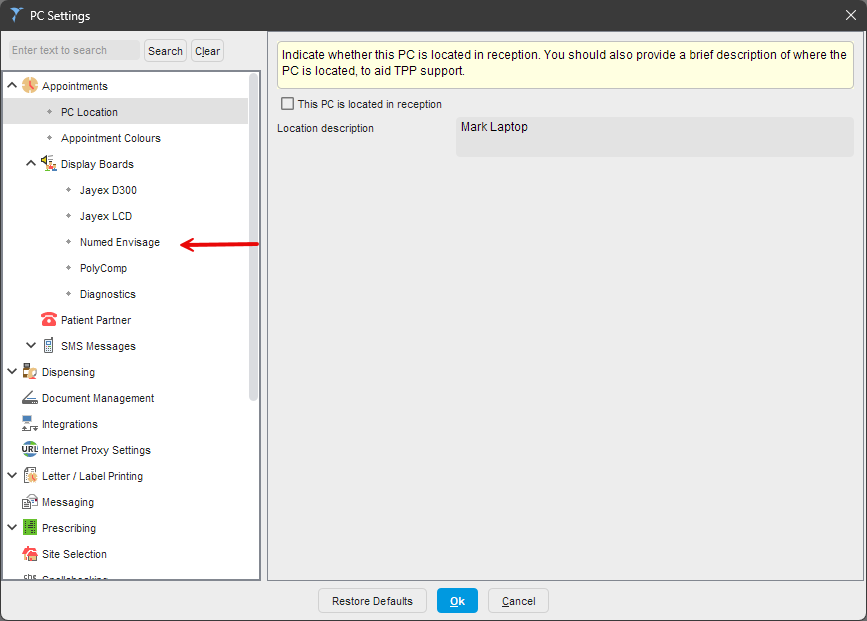Click the Patient Partner telephone icon
Image resolution: width=867 pixels, height=621 pixels.
(48, 320)
